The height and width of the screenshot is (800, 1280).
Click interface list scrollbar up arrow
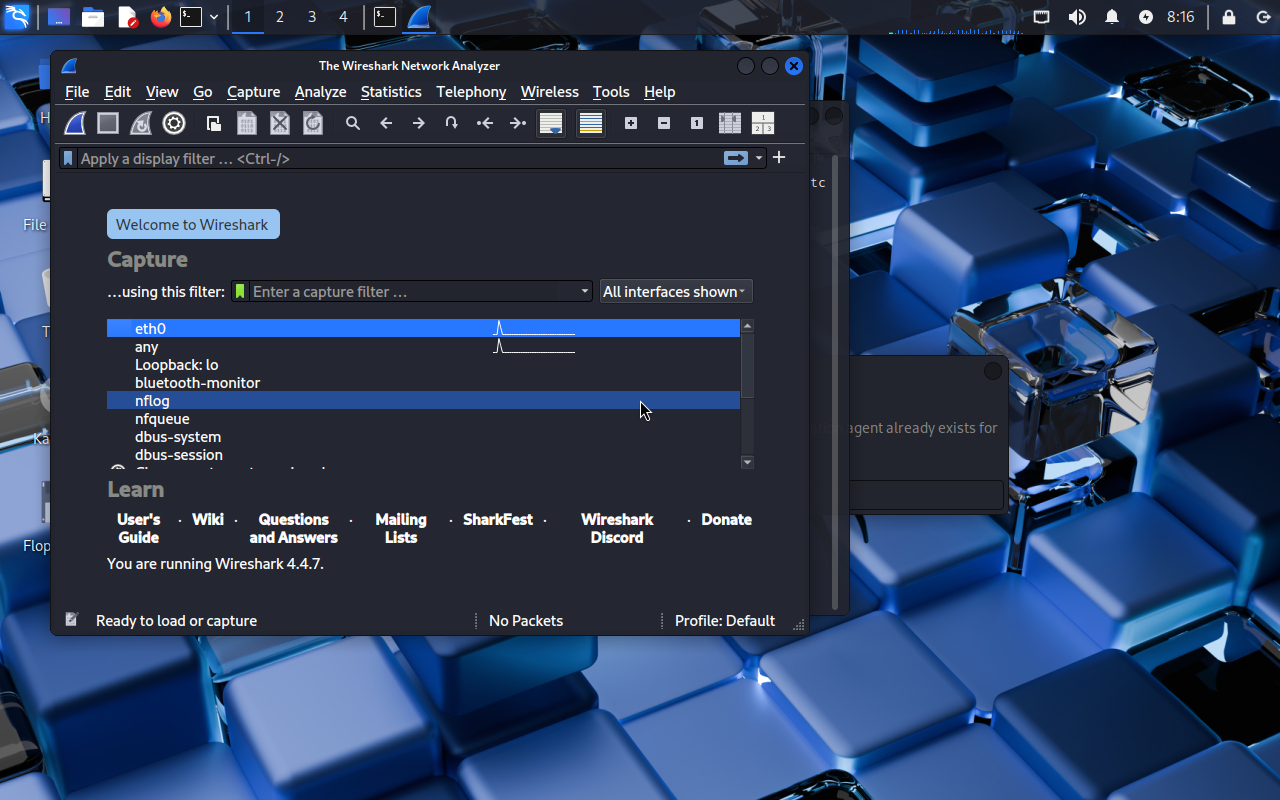coord(747,326)
